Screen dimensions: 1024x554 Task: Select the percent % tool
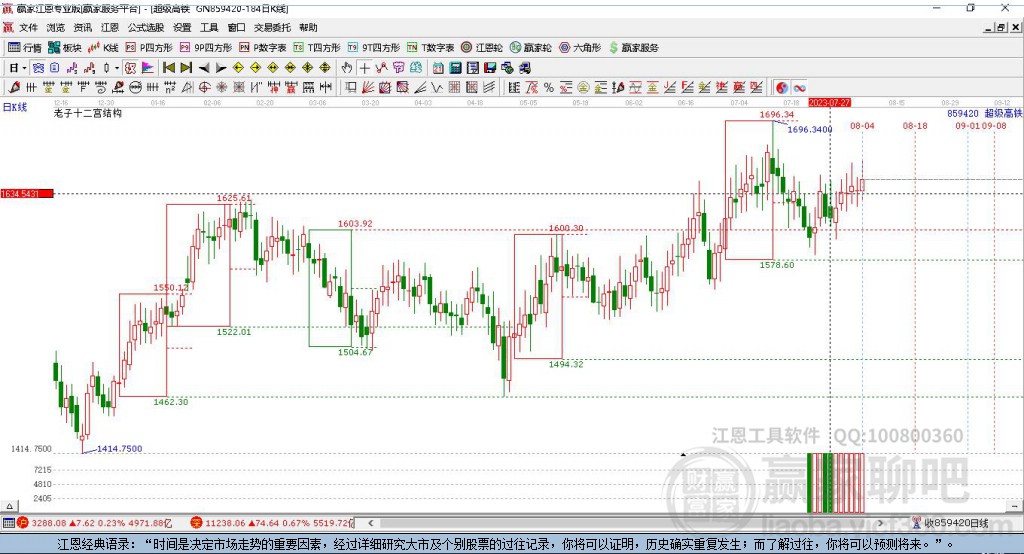coord(549,88)
